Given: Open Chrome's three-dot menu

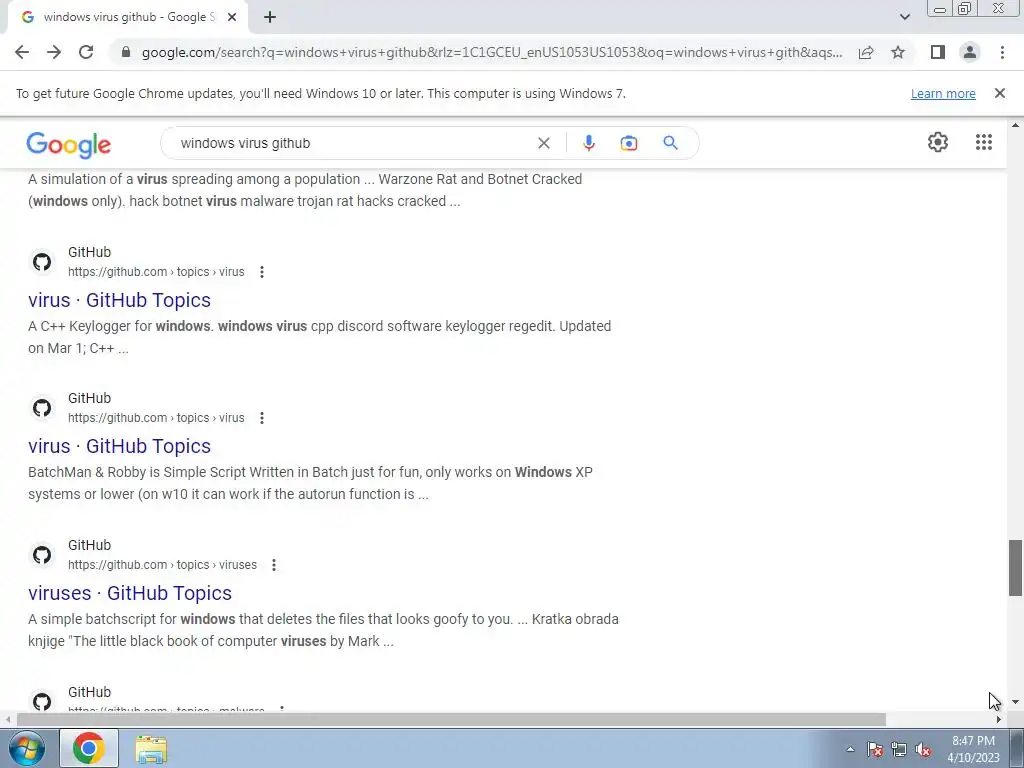Looking at the screenshot, I should click(x=1002, y=52).
